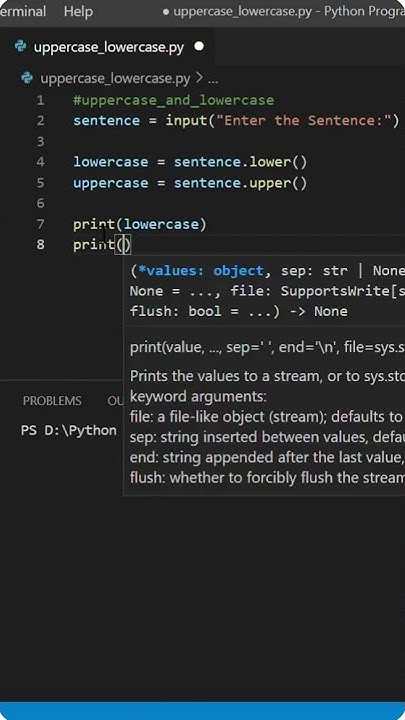Click the chevron separator in the breadcrumb
The width and height of the screenshot is (405, 720).
(x=199, y=79)
